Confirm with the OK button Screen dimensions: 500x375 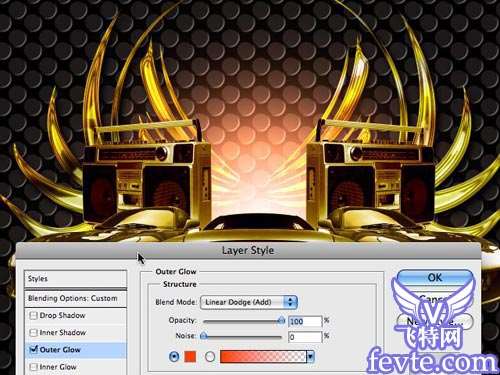coord(435,278)
